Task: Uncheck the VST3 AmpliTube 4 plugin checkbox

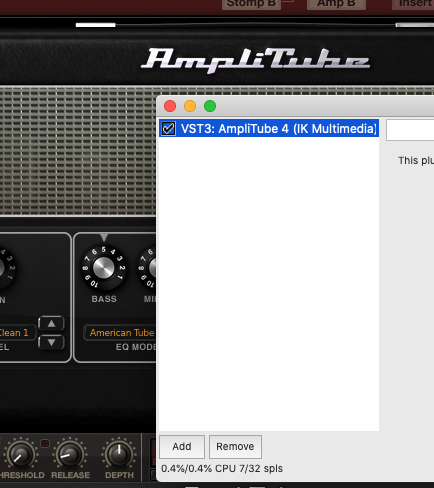Action: [169, 128]
